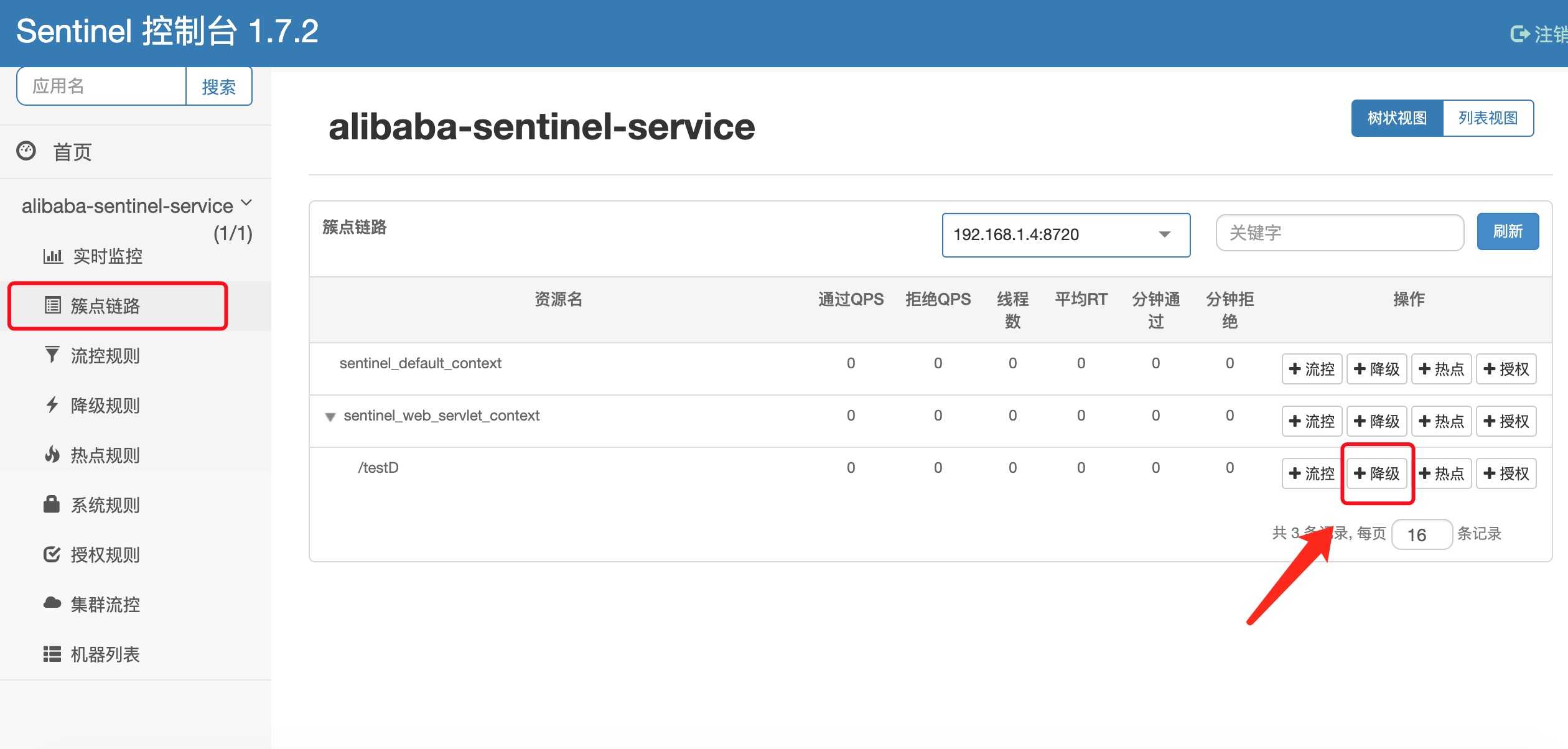Open 实时监控 in the sidebar

(108, 256)
